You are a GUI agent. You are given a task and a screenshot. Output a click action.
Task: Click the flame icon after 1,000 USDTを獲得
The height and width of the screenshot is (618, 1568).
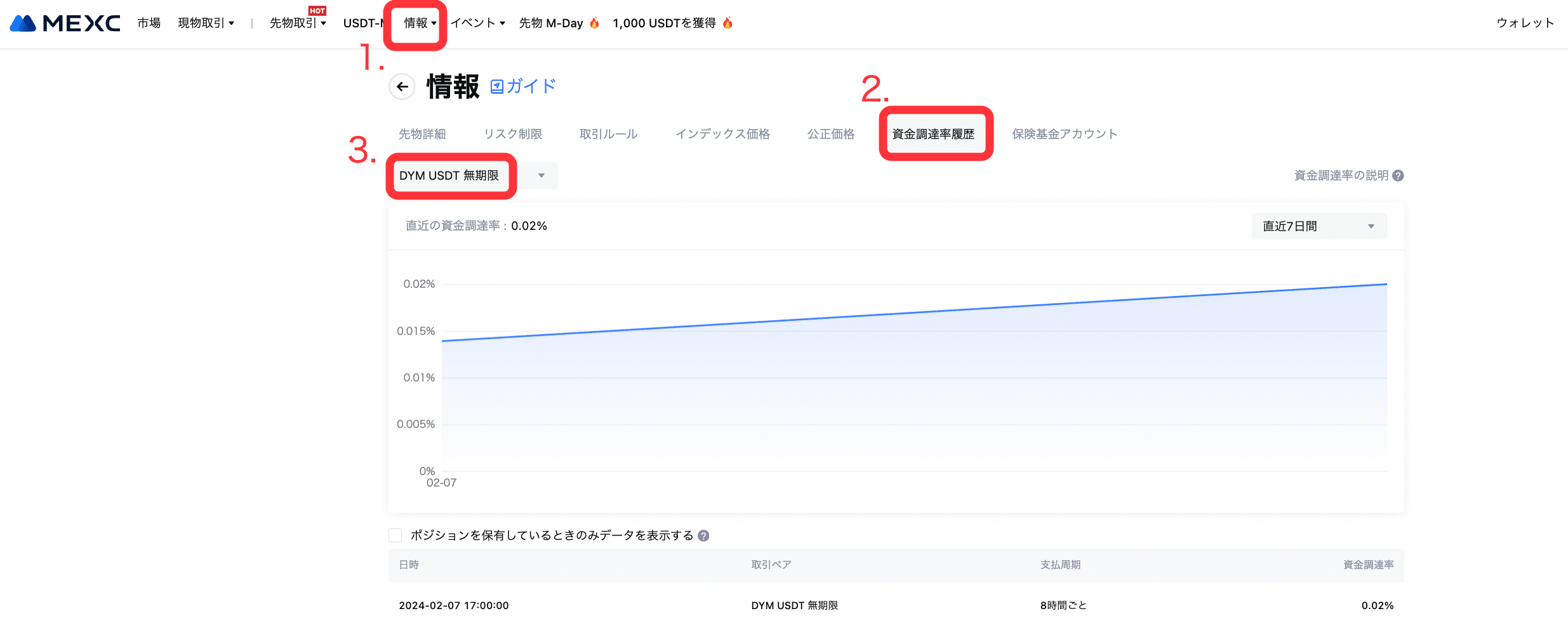pyautogui.click(x=728, y=24)
